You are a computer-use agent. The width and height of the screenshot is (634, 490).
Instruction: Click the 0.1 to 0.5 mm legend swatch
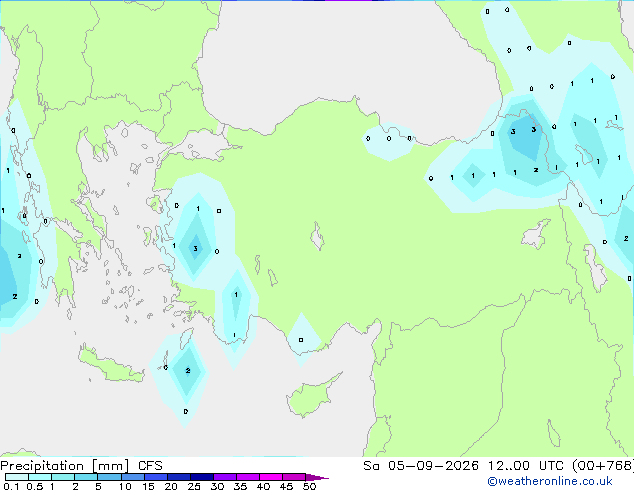(17, 477)
